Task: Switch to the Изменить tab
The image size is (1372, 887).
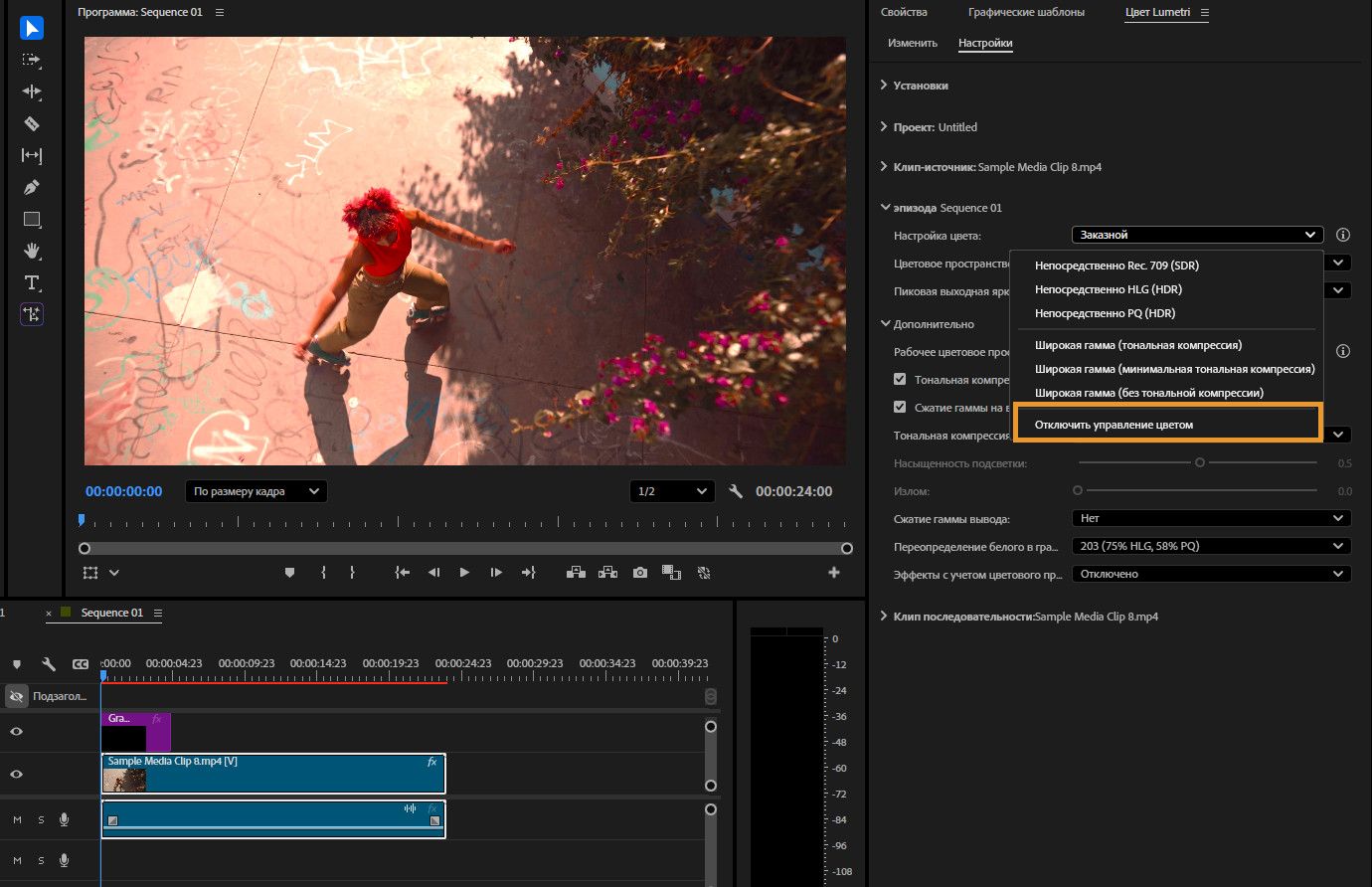Action: 912,43
